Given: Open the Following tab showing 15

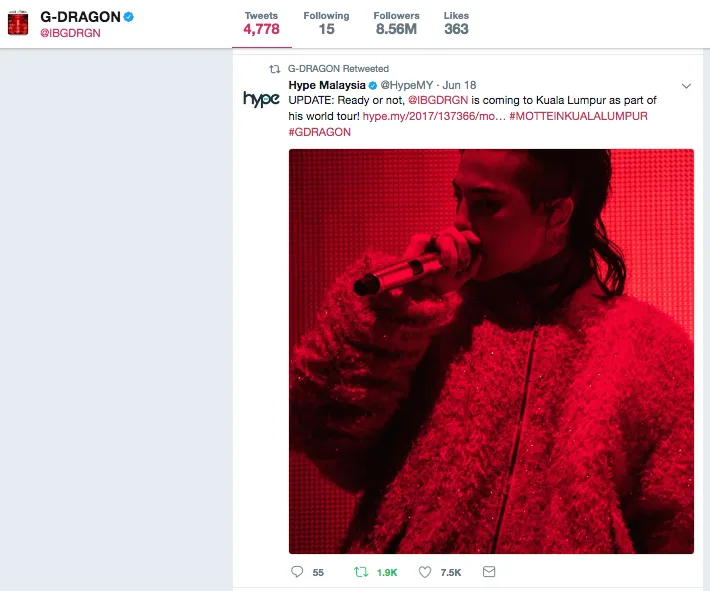Looking at the screenshot, I should (x=326, y=24).
